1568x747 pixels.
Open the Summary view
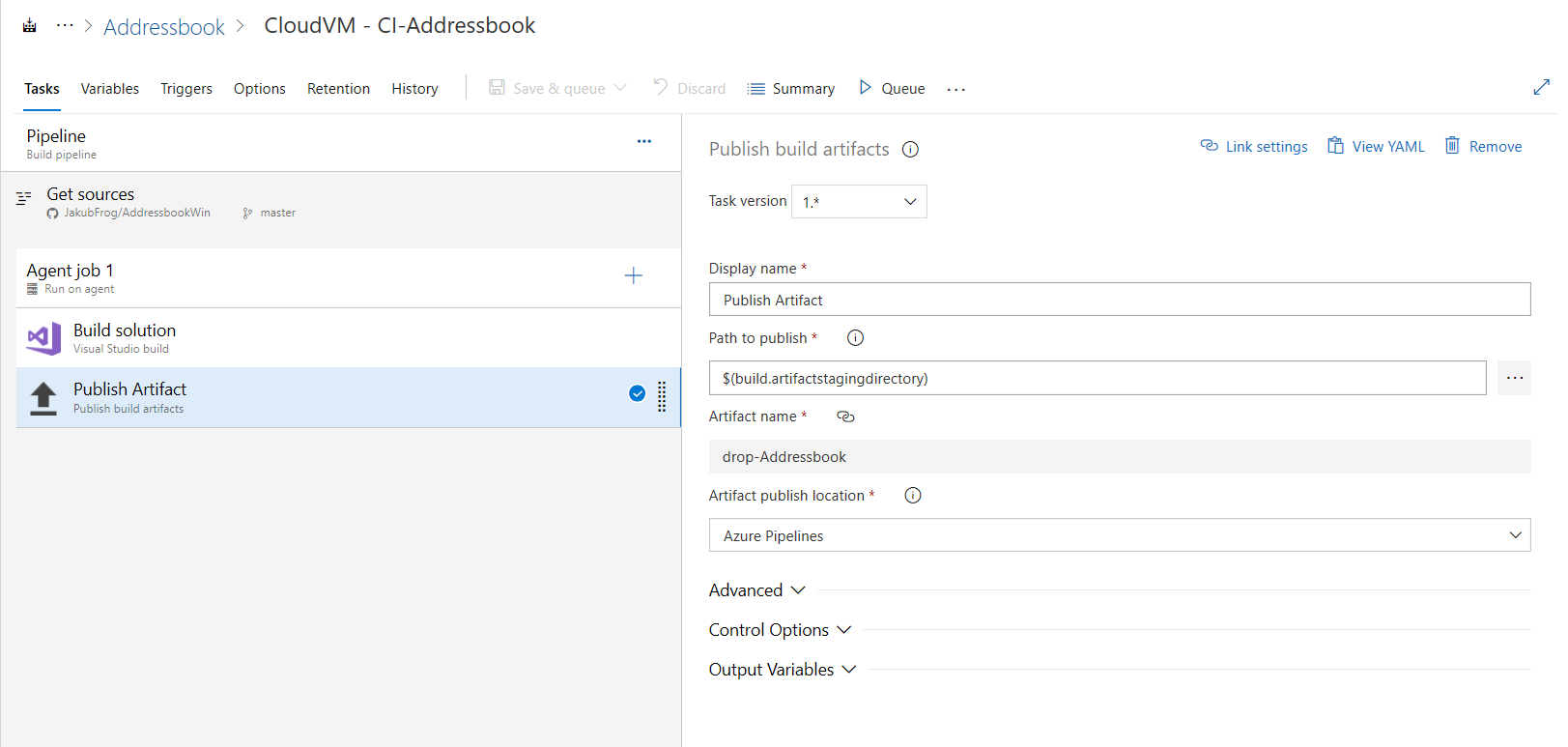(804, 89)
